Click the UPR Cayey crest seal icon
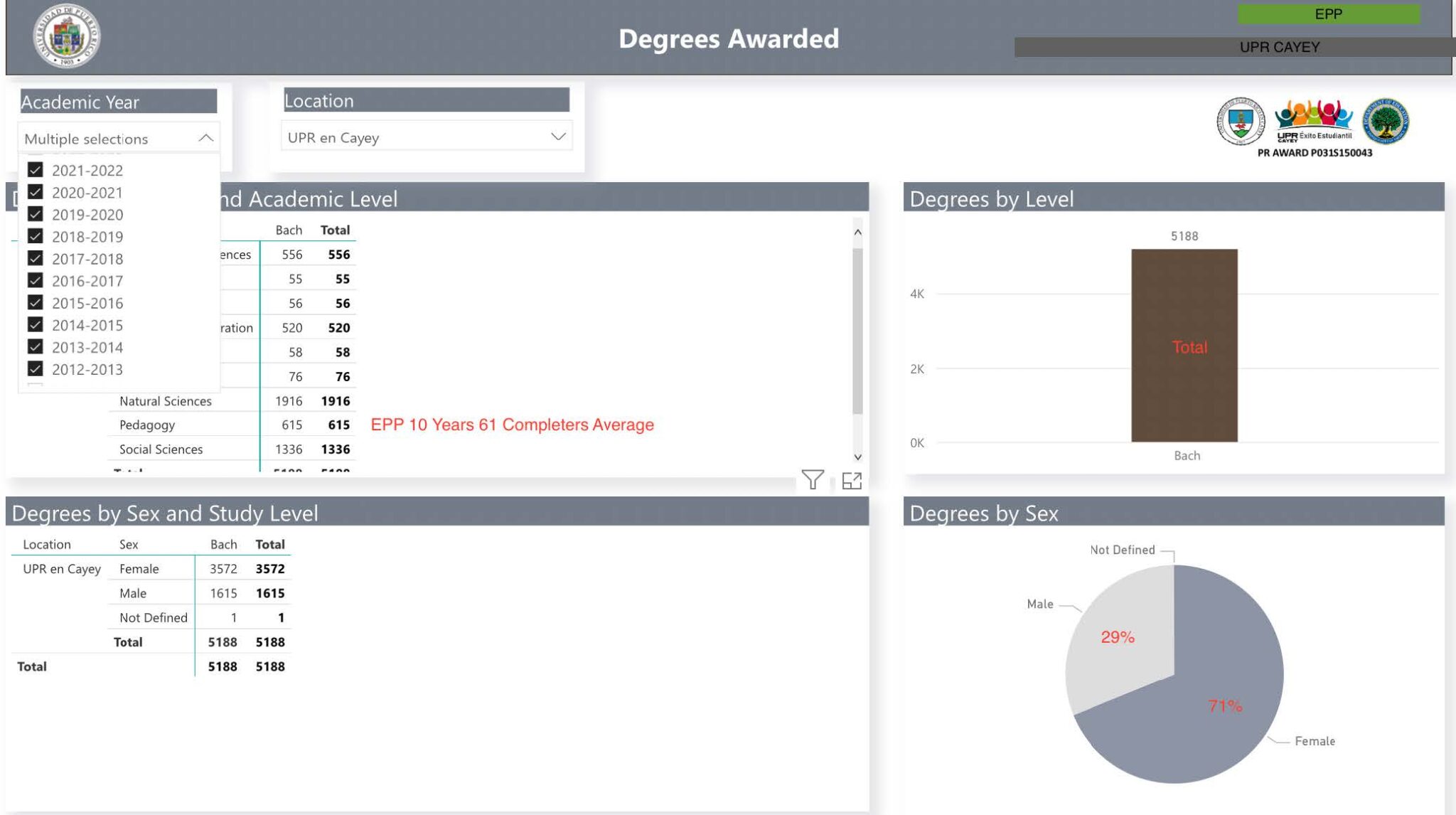The image size is (1456, 815). pos(1240,122)
